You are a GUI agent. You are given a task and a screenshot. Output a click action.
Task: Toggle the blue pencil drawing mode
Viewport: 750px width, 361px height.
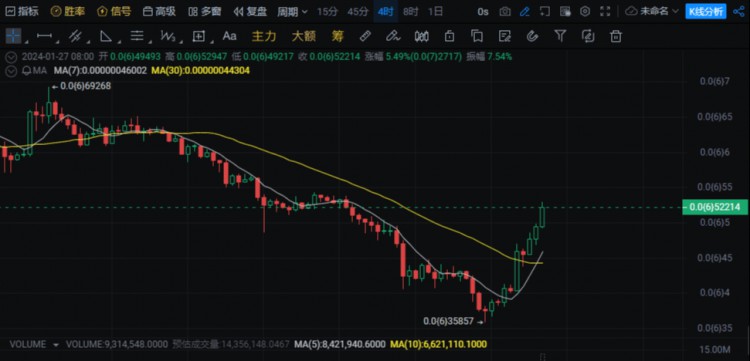pyautogui.click(x=525, y=11)
